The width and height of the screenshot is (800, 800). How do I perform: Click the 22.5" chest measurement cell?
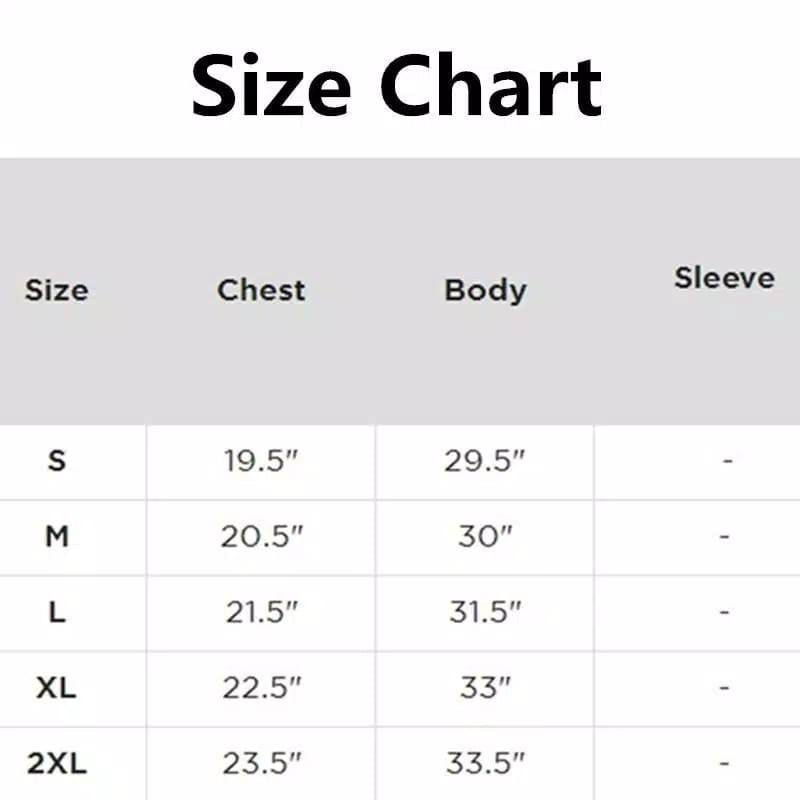point(261,688)
